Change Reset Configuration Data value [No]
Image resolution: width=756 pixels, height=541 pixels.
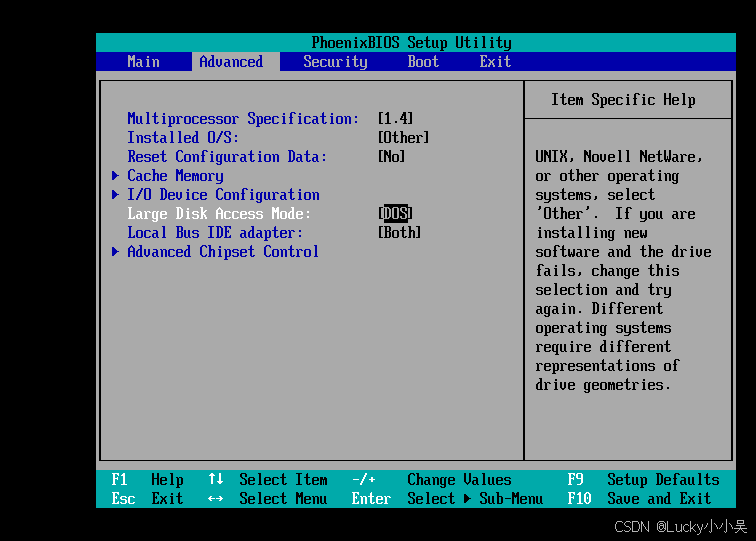(x=391, y=156)
